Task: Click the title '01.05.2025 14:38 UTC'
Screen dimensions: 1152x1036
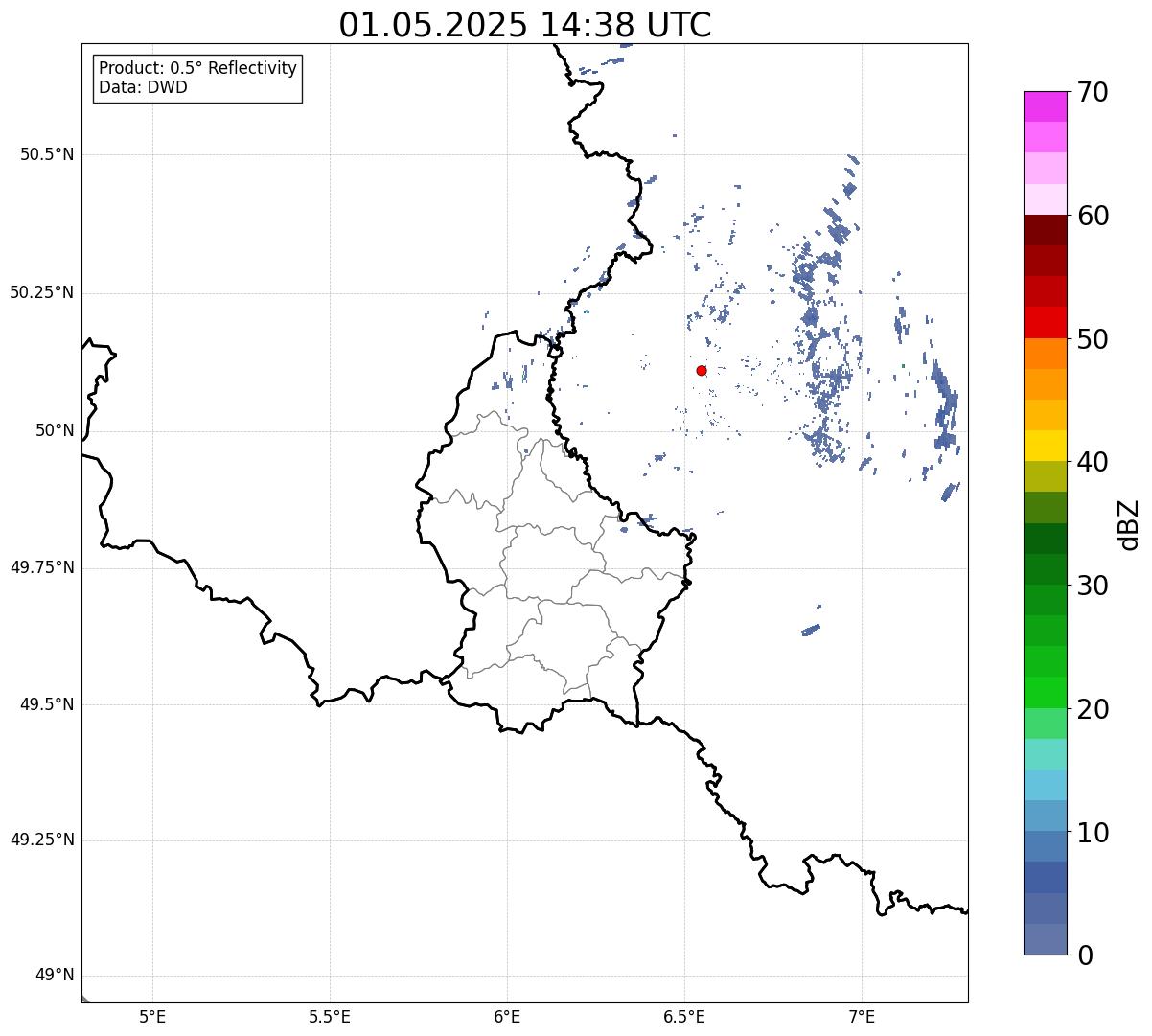Action: [525, 25]
